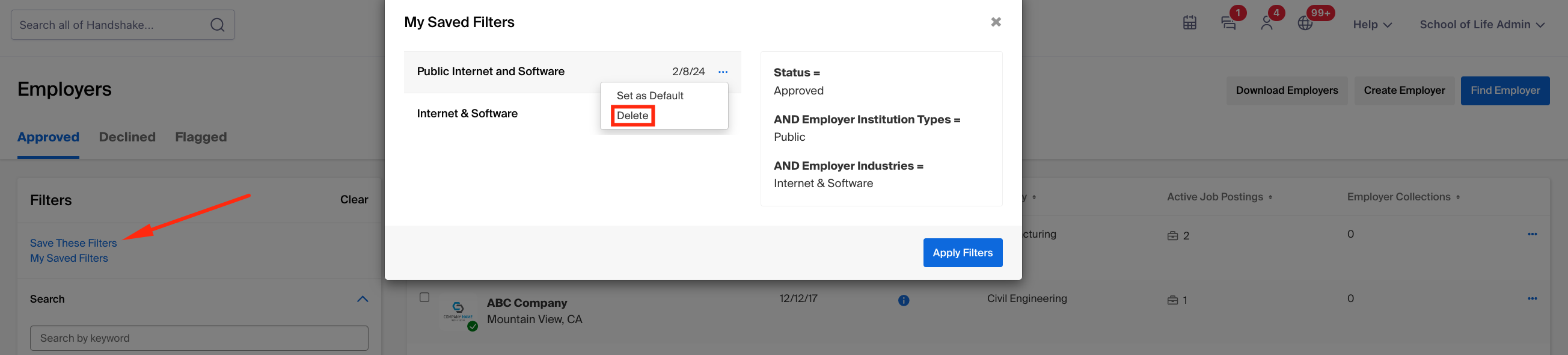The image size is (1568, 355).
Task: Open My Saved Filters link
Action: point(69,258)
